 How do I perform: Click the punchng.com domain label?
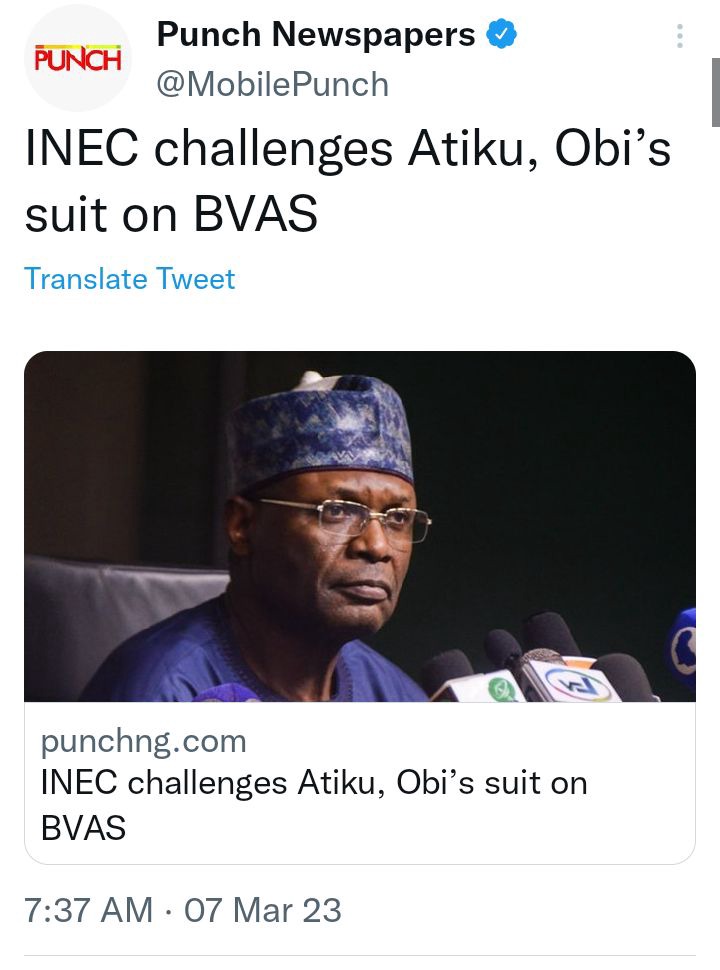click(x=144, y=741)
